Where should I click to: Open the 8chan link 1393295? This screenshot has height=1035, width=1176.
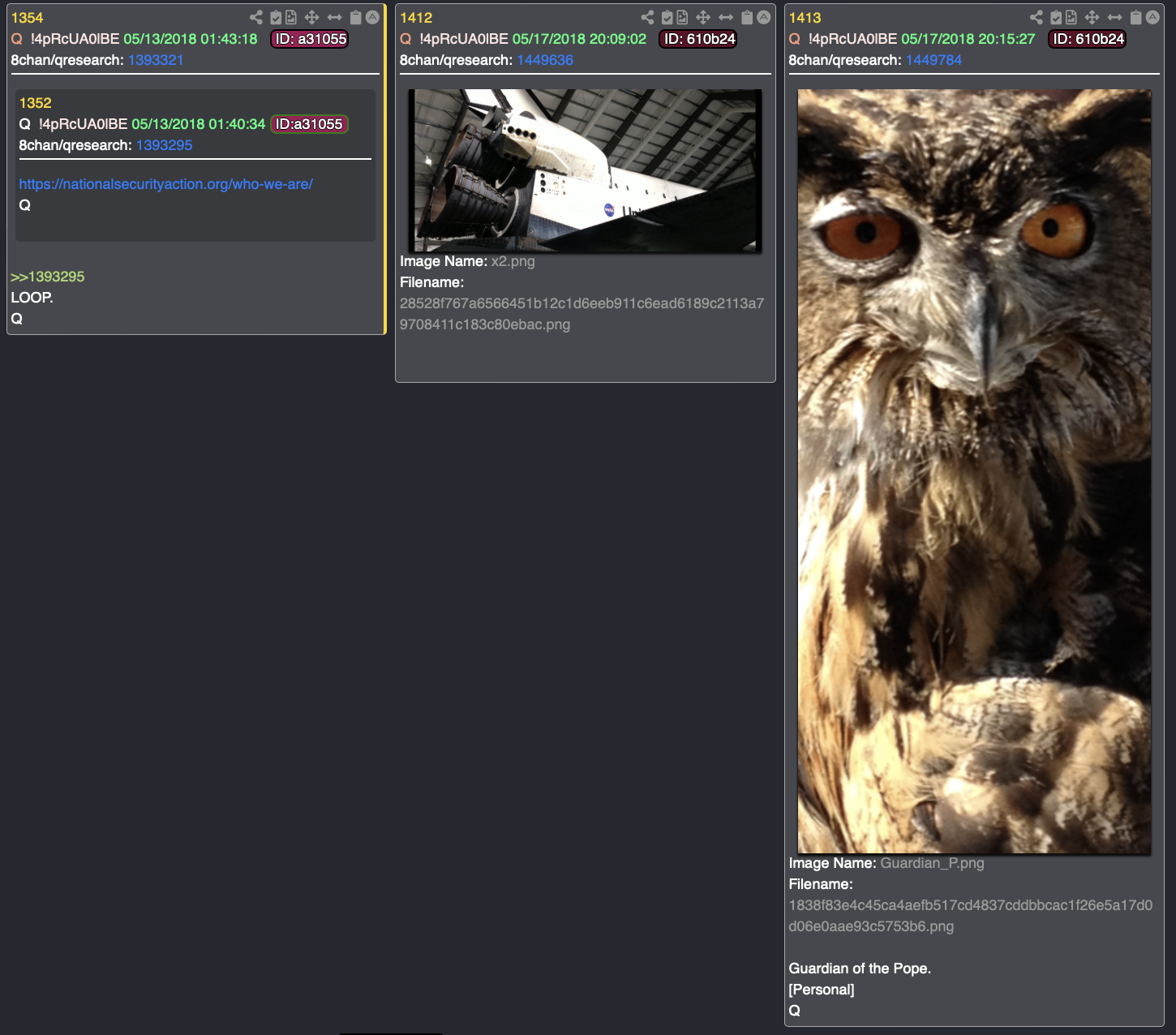click(165, 145)
